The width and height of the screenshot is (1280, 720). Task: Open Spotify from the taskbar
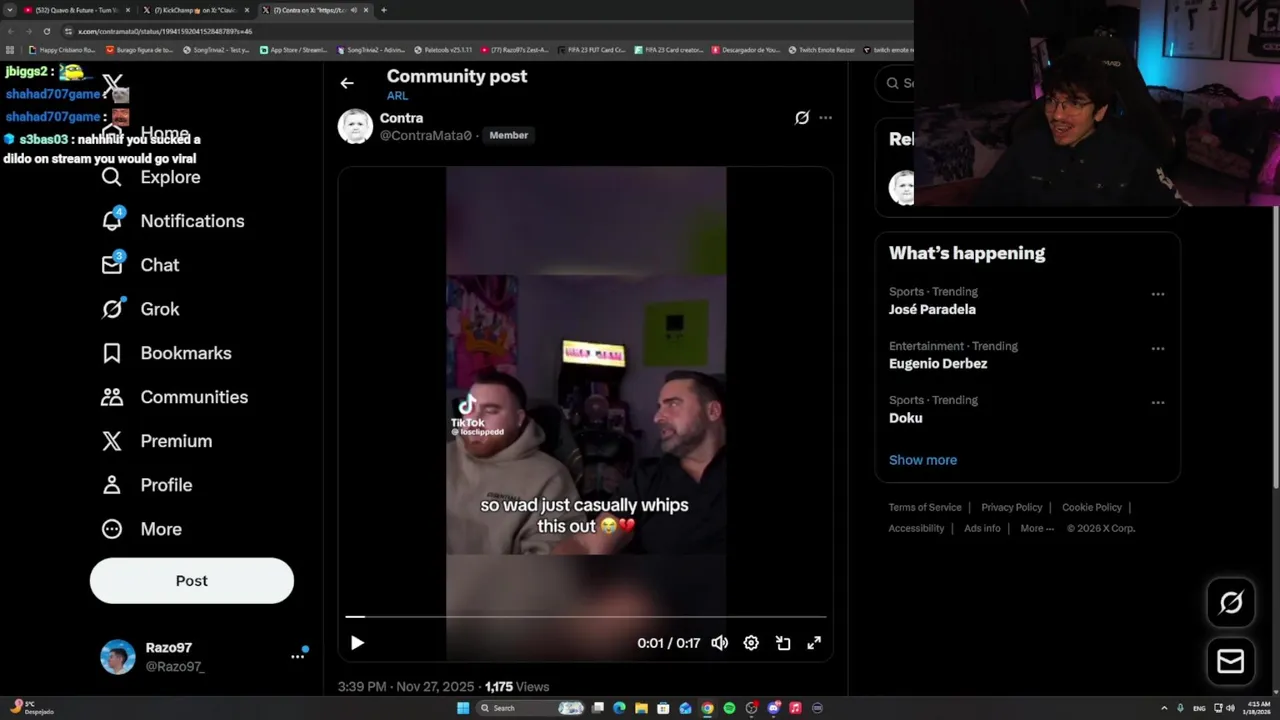point(729,708)
